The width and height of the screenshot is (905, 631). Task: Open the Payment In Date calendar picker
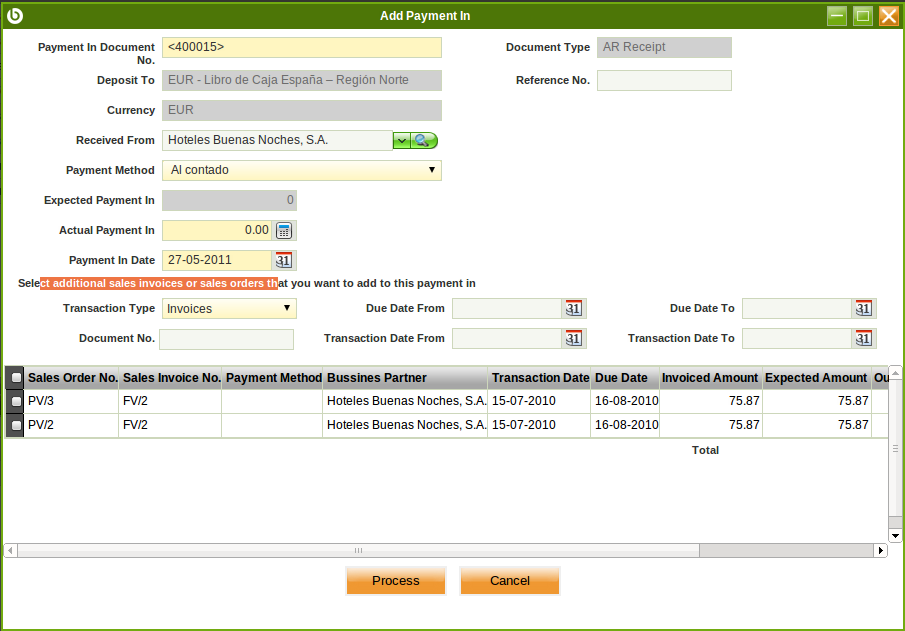tap(284, 260)
